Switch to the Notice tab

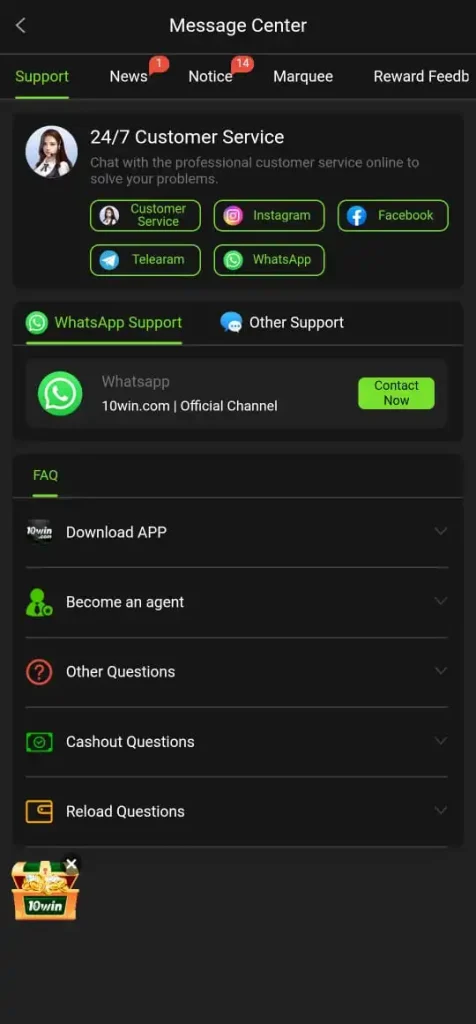pos(210,76)
